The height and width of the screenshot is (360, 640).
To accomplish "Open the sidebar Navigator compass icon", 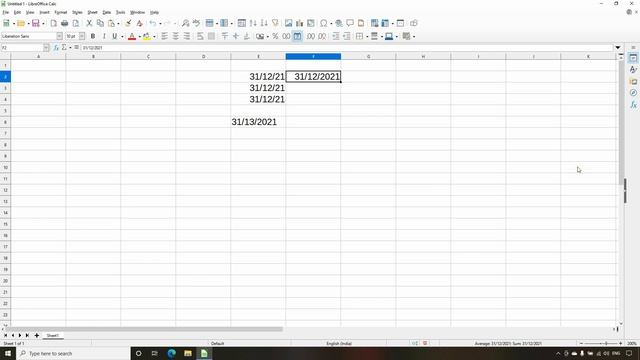I will click(x=633, y=93).
